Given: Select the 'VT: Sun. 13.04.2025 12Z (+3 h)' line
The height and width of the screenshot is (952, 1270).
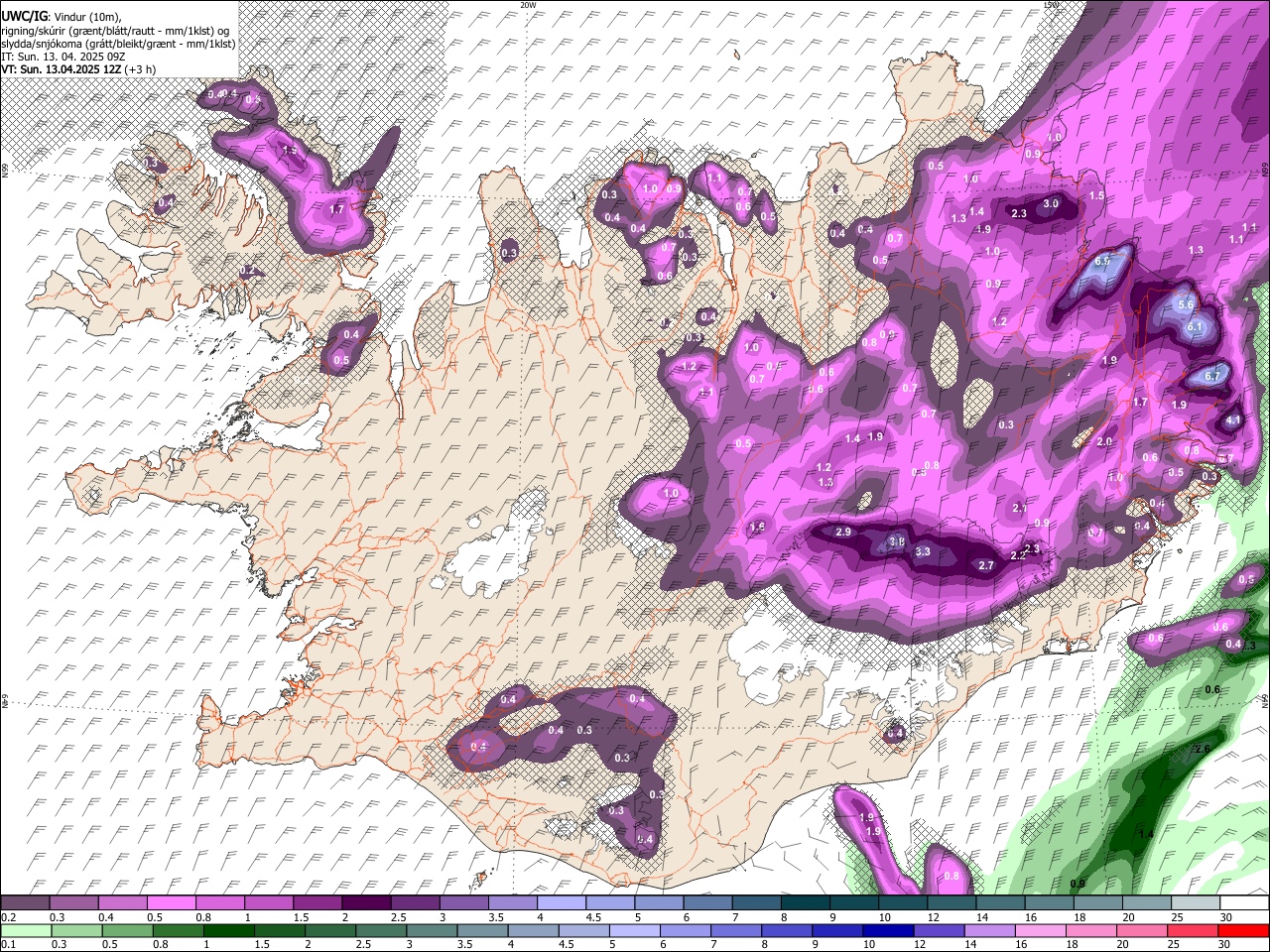Looking at the screenshot, I should pyautogui.click(x=77, y=70).
